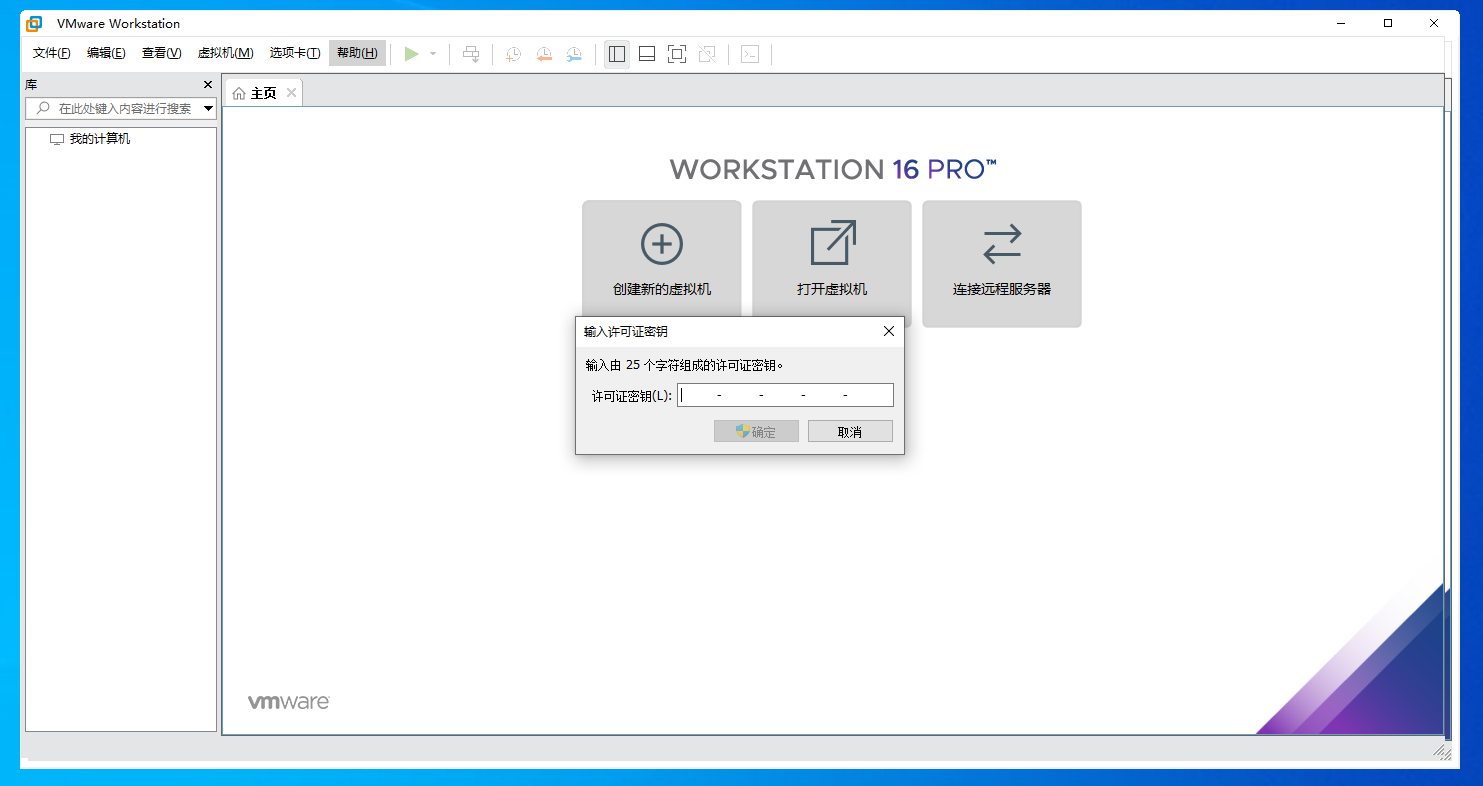This screenshot has width=1483, height=786.
Task: Click the send Ctrl+Alt+Del toolbar icon
Action: tap(471, 54)
